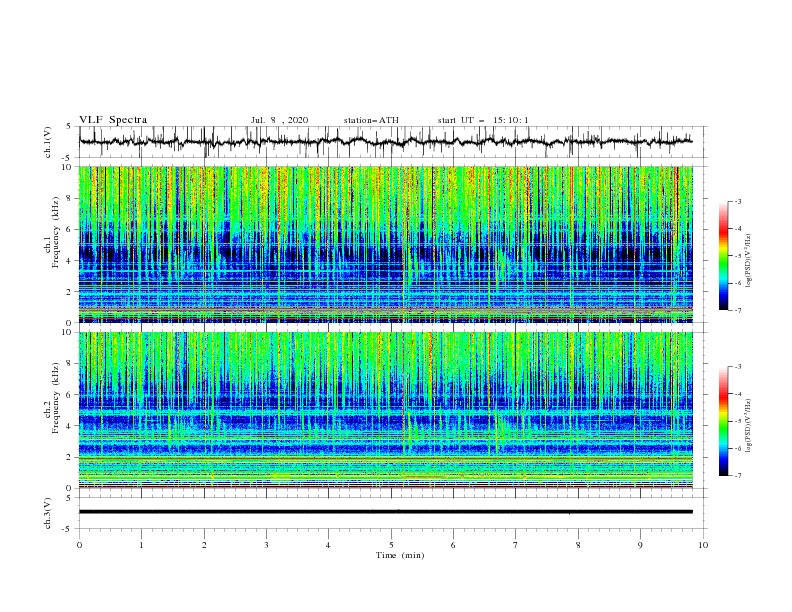Click time axis tick label "8"
792x612 pixels.
click(x=578, y=545)
